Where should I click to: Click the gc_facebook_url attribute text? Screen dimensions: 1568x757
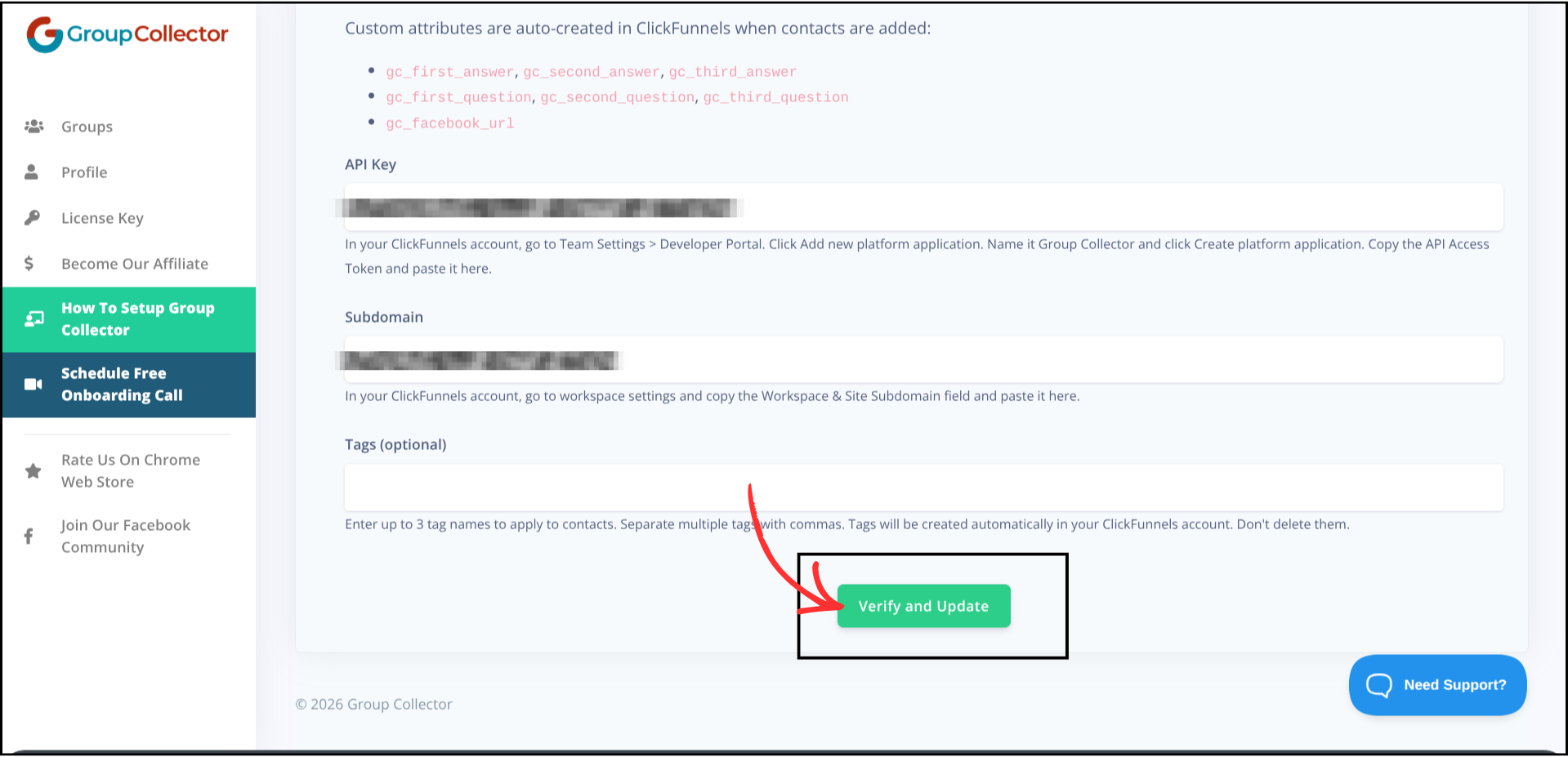click(449, 122)
